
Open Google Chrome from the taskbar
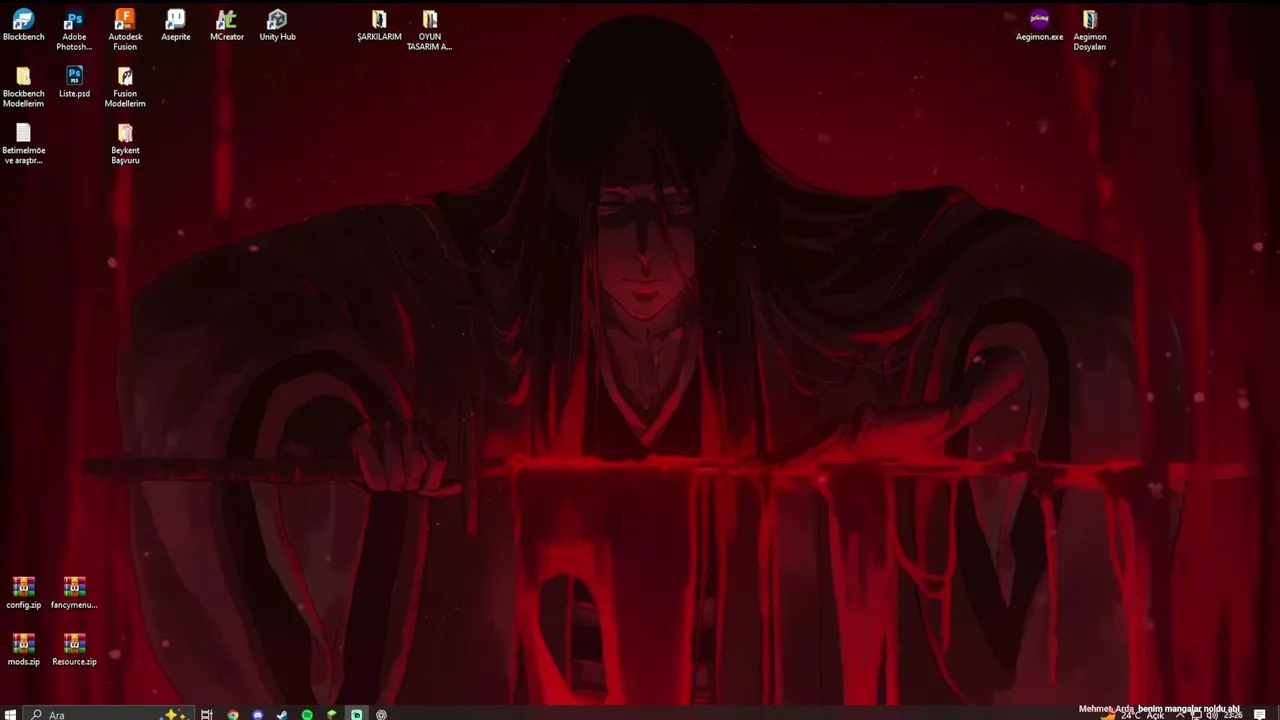233,714
